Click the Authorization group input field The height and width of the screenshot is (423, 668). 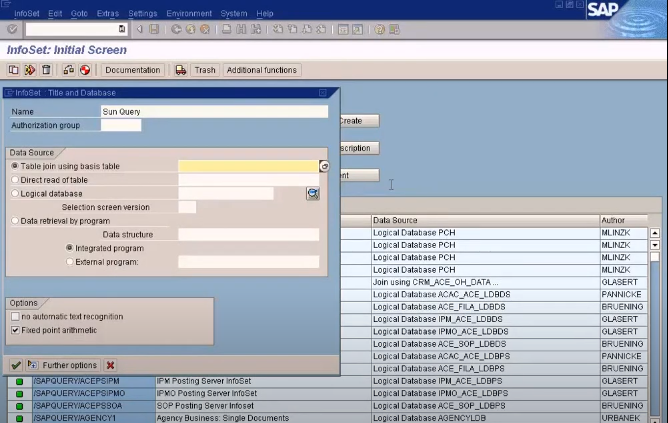tap(121, 125)
